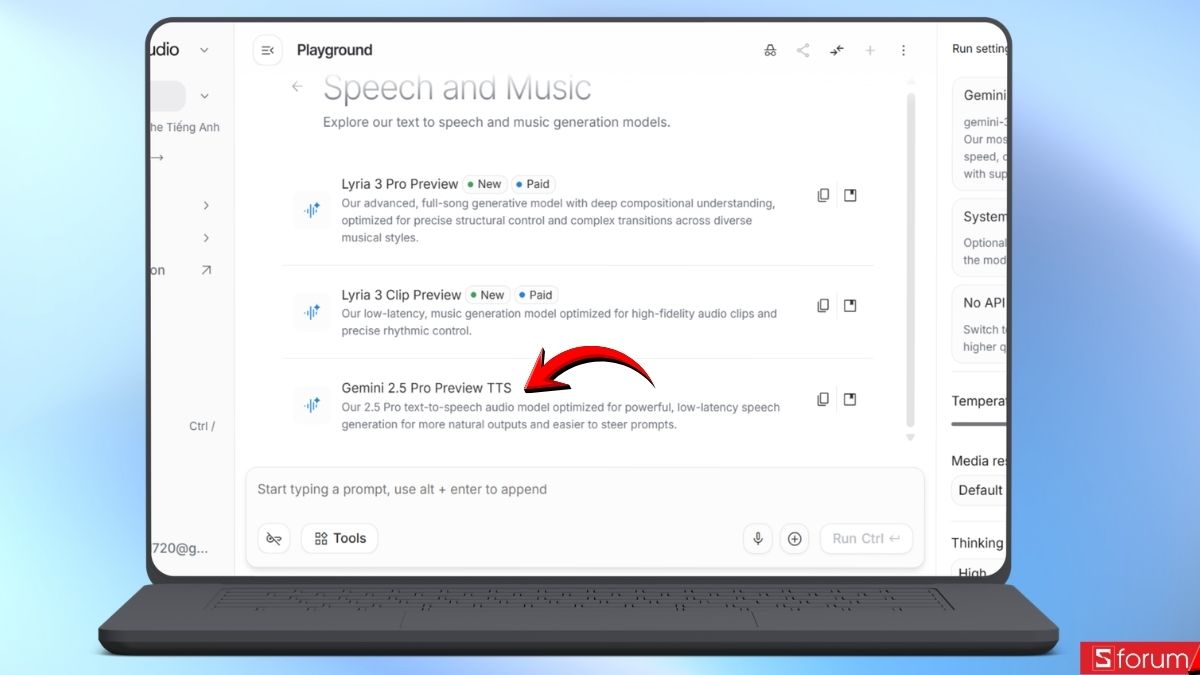
Task: Click the New badge on Lyria 3 Pro Preview
Action: [484, 184]
